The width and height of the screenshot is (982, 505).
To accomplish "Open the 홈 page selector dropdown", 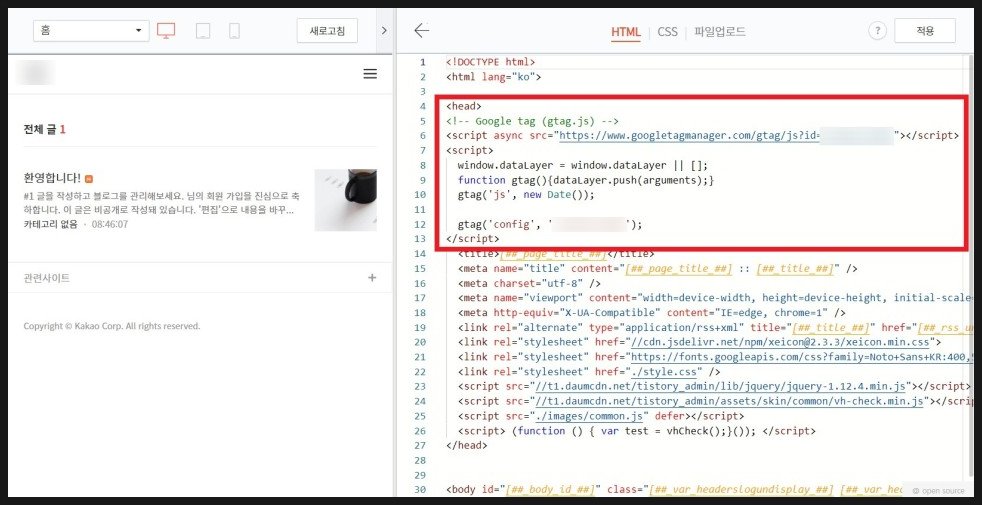I will click(x=91, y=31).
